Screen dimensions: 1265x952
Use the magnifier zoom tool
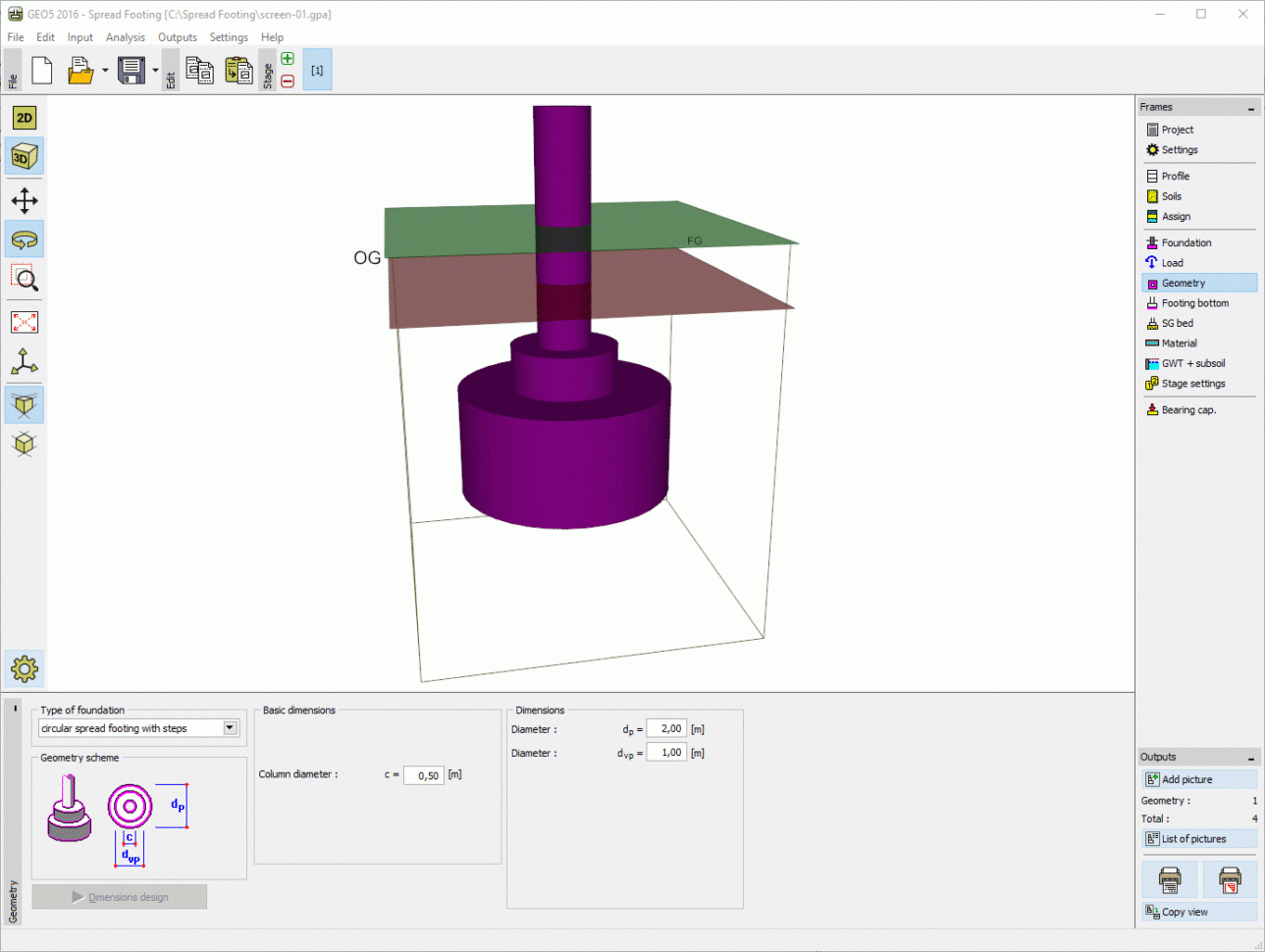(23, 279)
